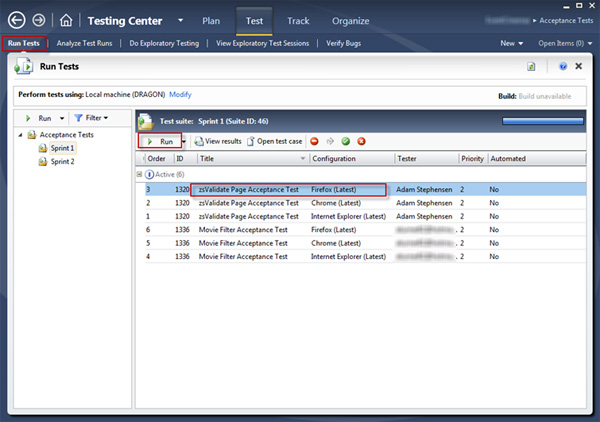Click the forward arrow navigation button
600x422 pixels.
pos(38,20)
